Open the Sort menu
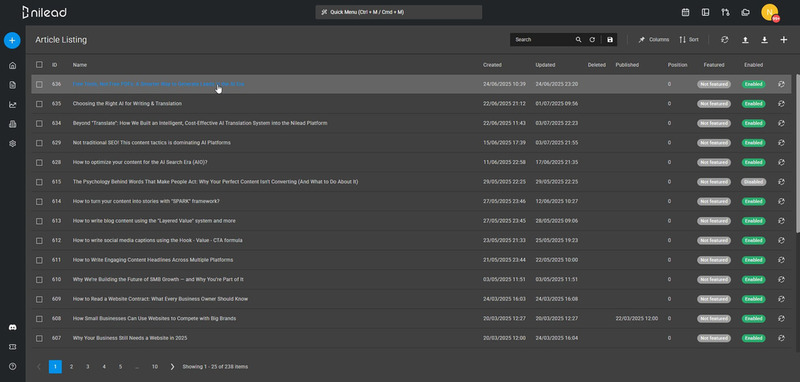800x382 pixels. coord(689,40)
